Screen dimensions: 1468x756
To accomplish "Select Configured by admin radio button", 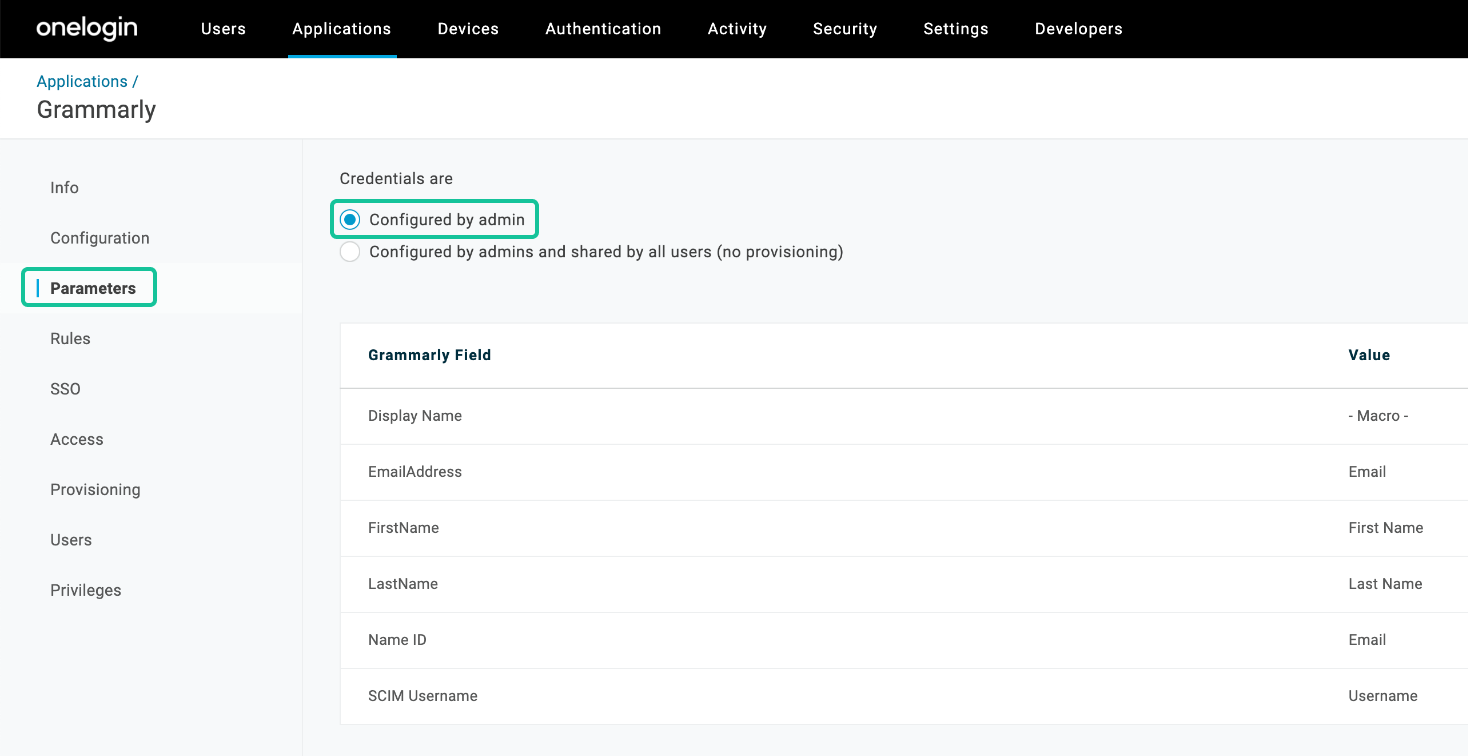I will pyautogui.click(x=350, y=220).
